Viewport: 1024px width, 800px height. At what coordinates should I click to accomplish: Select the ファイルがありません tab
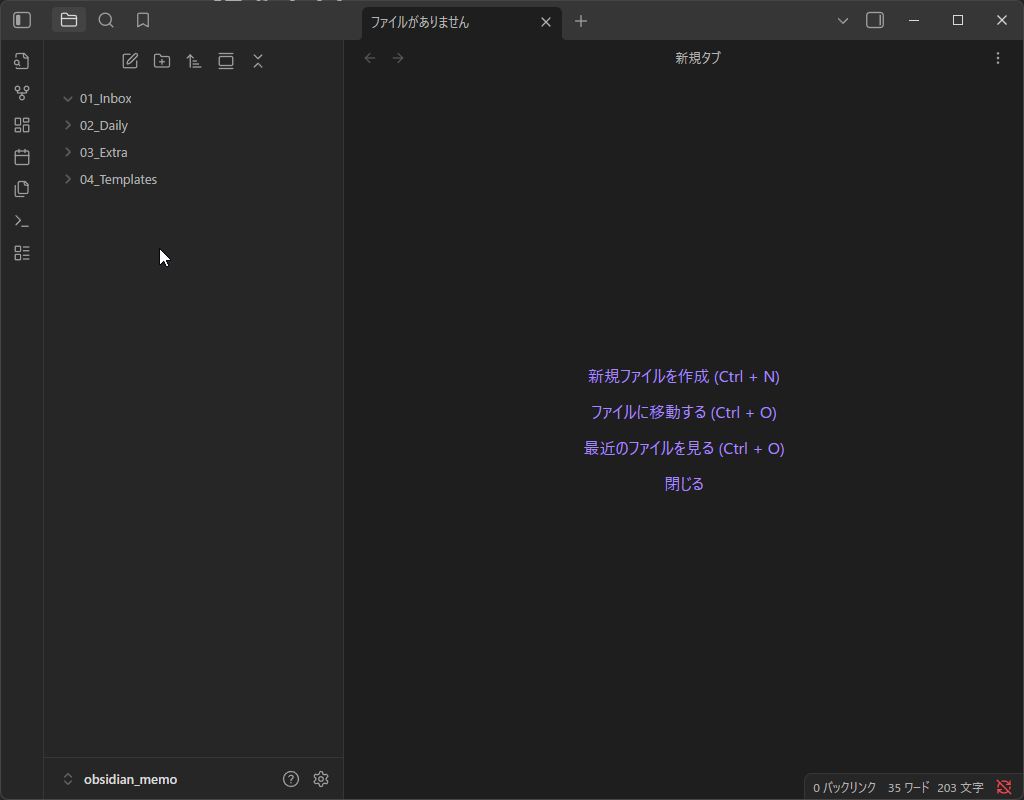(450, 22)
